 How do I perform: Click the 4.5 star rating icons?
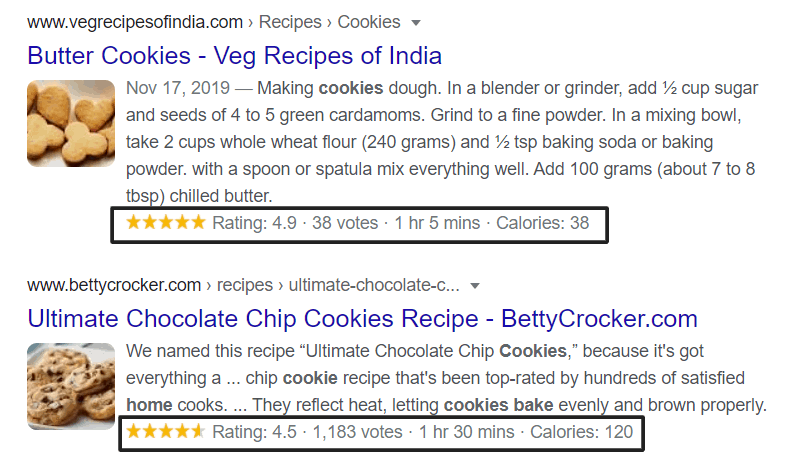tap(165, 432)
